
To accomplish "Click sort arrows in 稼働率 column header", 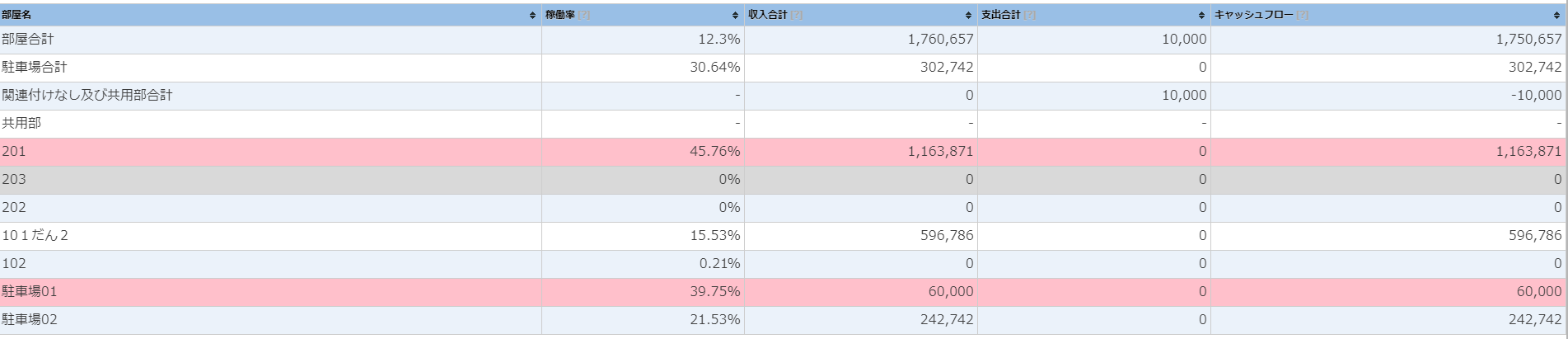I will click(x=735, y=16).
